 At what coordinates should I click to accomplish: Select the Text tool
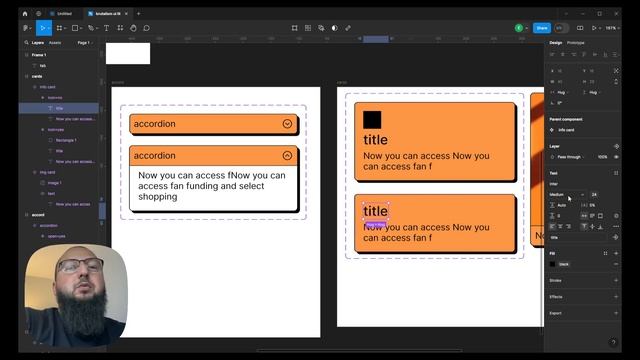tap(107, 28)
